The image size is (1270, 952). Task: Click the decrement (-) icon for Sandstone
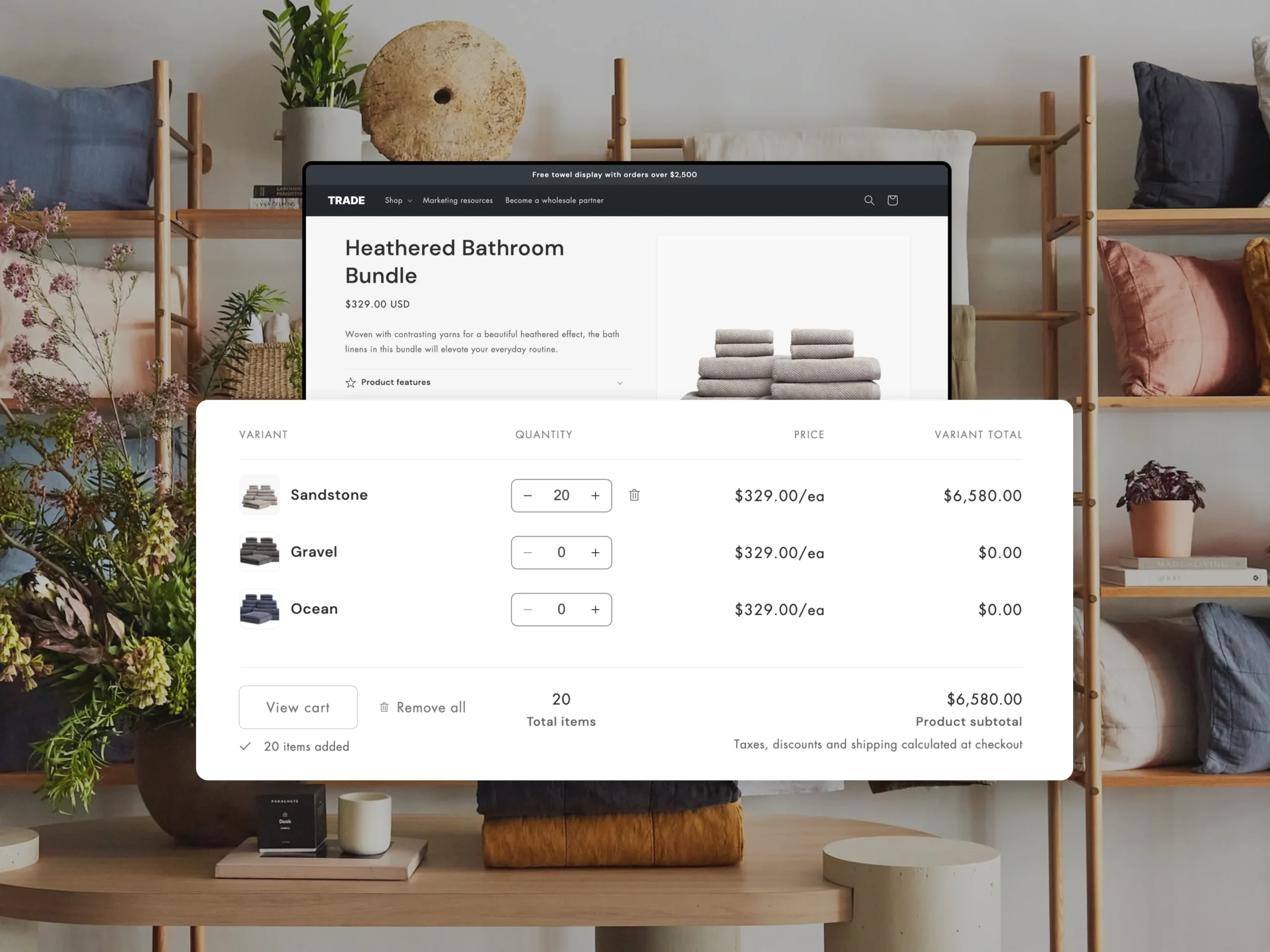(528, 495)
